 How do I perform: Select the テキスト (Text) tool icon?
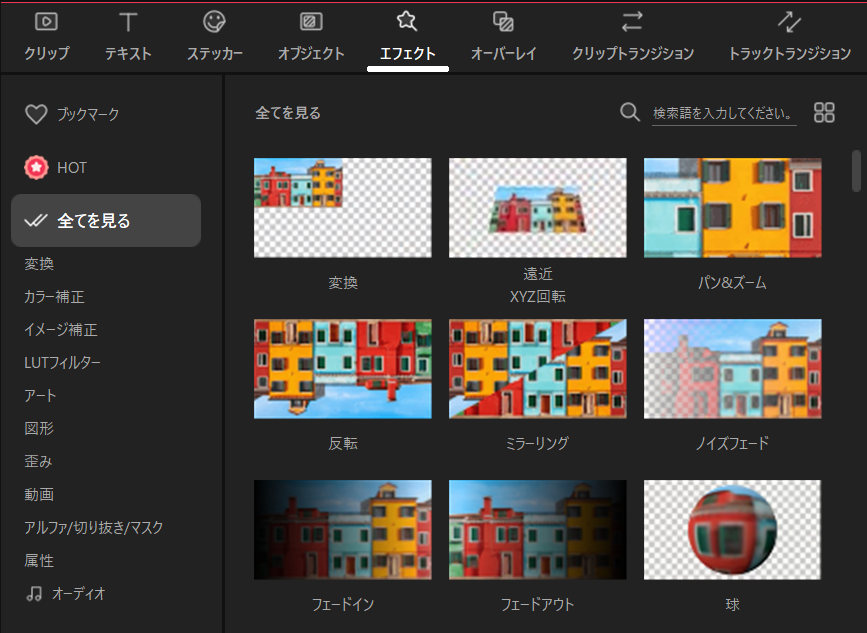click(x=128, y=22)
